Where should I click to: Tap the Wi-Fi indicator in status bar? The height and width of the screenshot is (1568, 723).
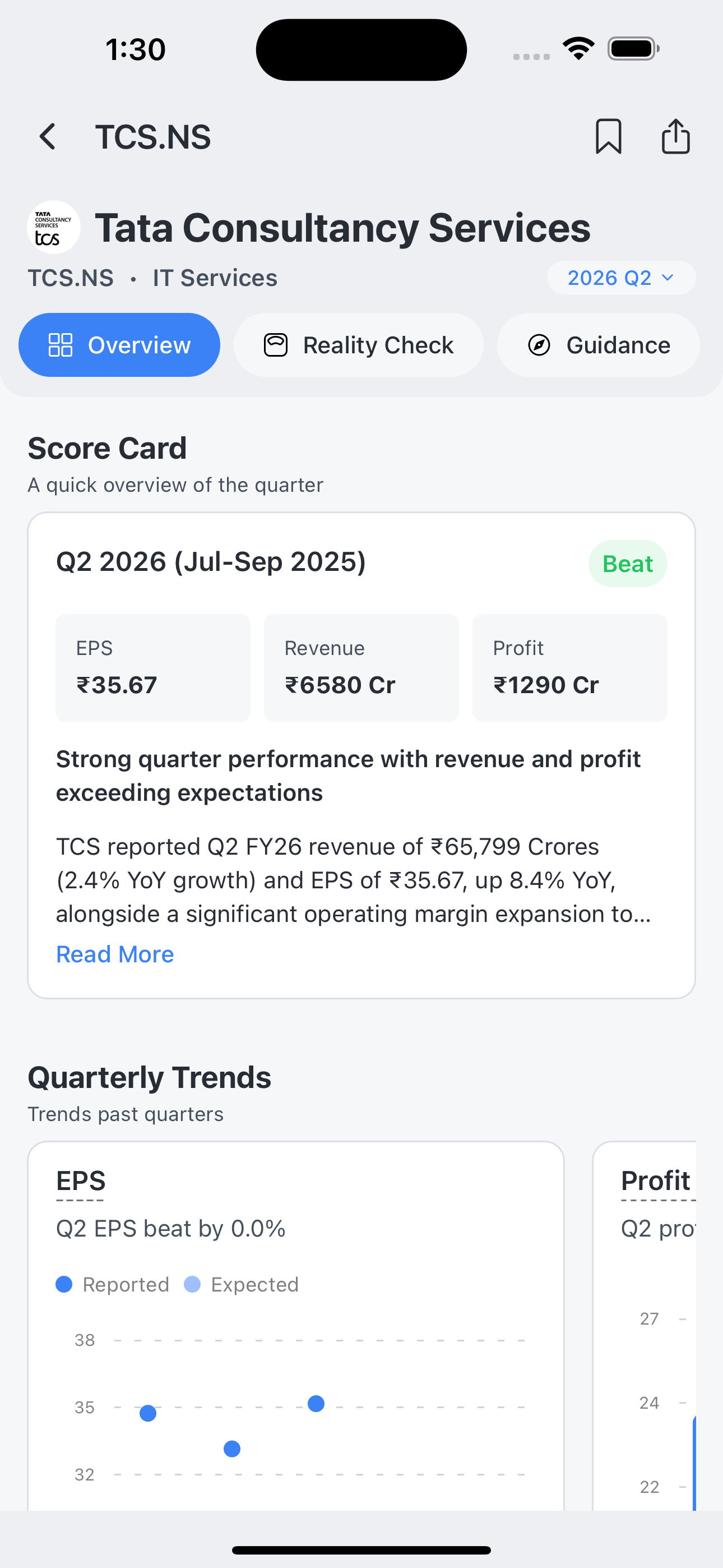(578, 48)
